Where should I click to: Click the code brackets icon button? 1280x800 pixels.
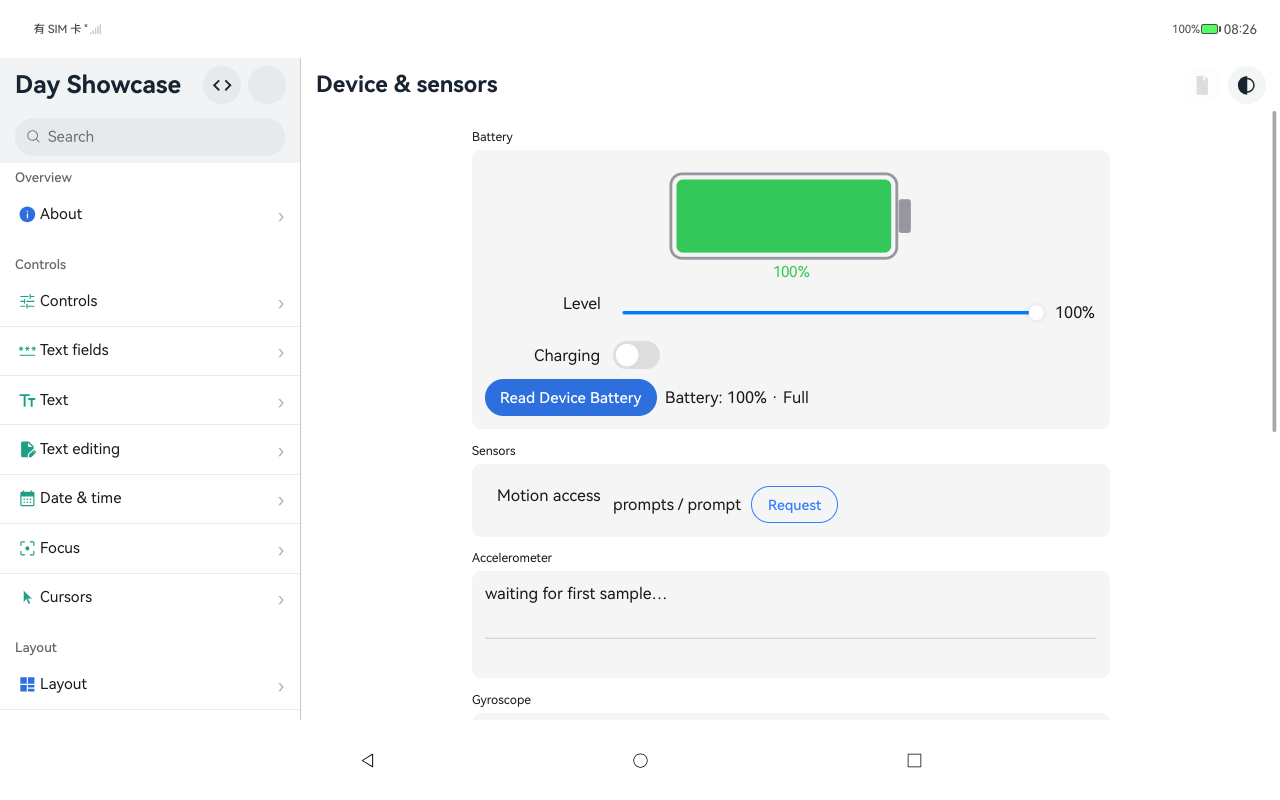222,85
